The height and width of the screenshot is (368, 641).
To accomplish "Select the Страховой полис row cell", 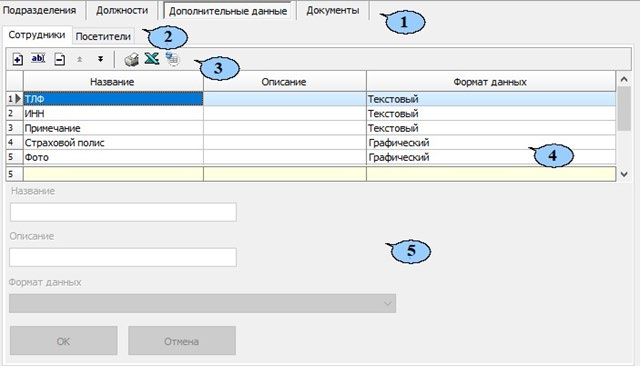I will [113, 143].
